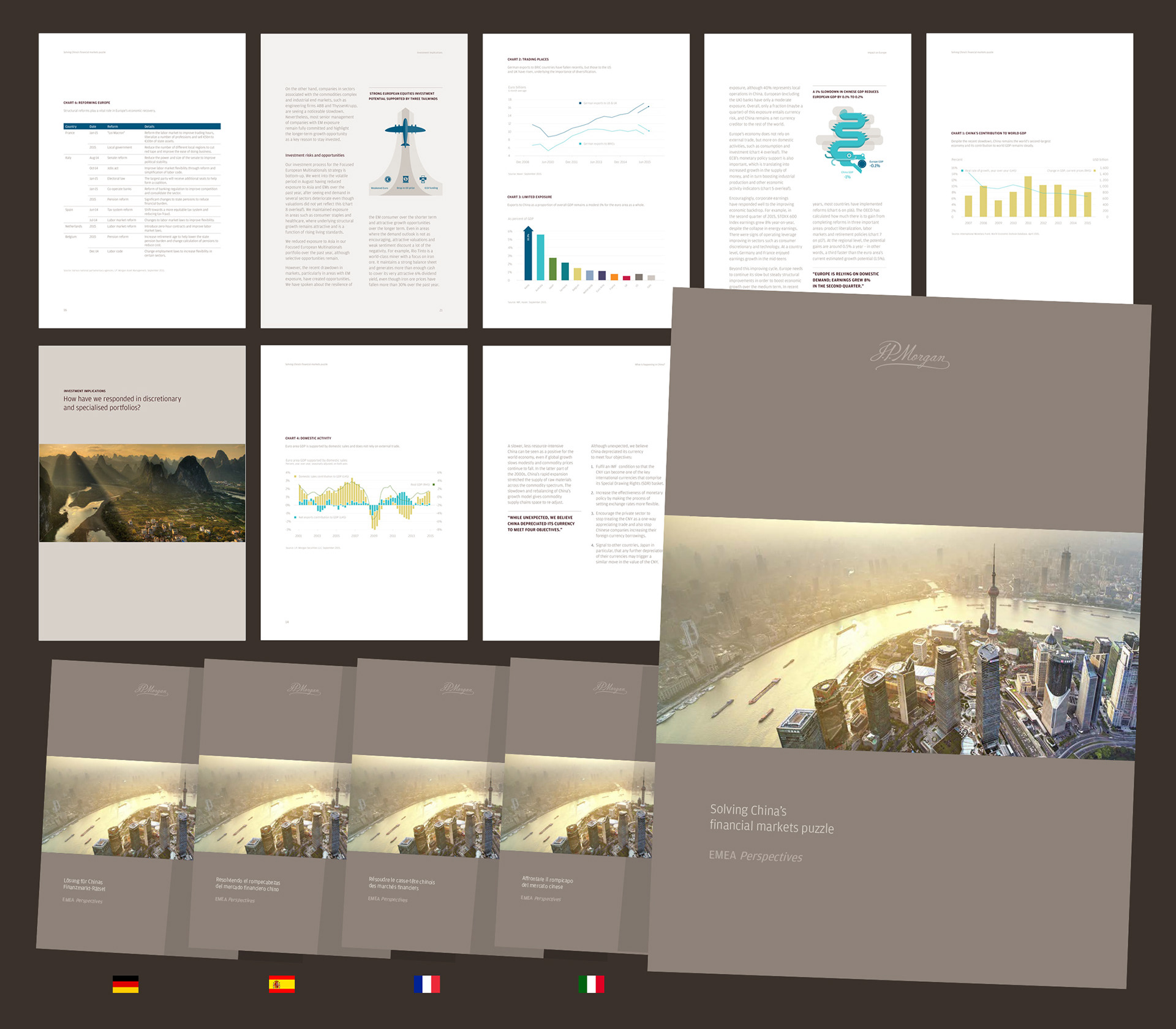Click the blue header row of the reform table
1176x1029 pixels.
pyautogui.click(x=142, y=126)
